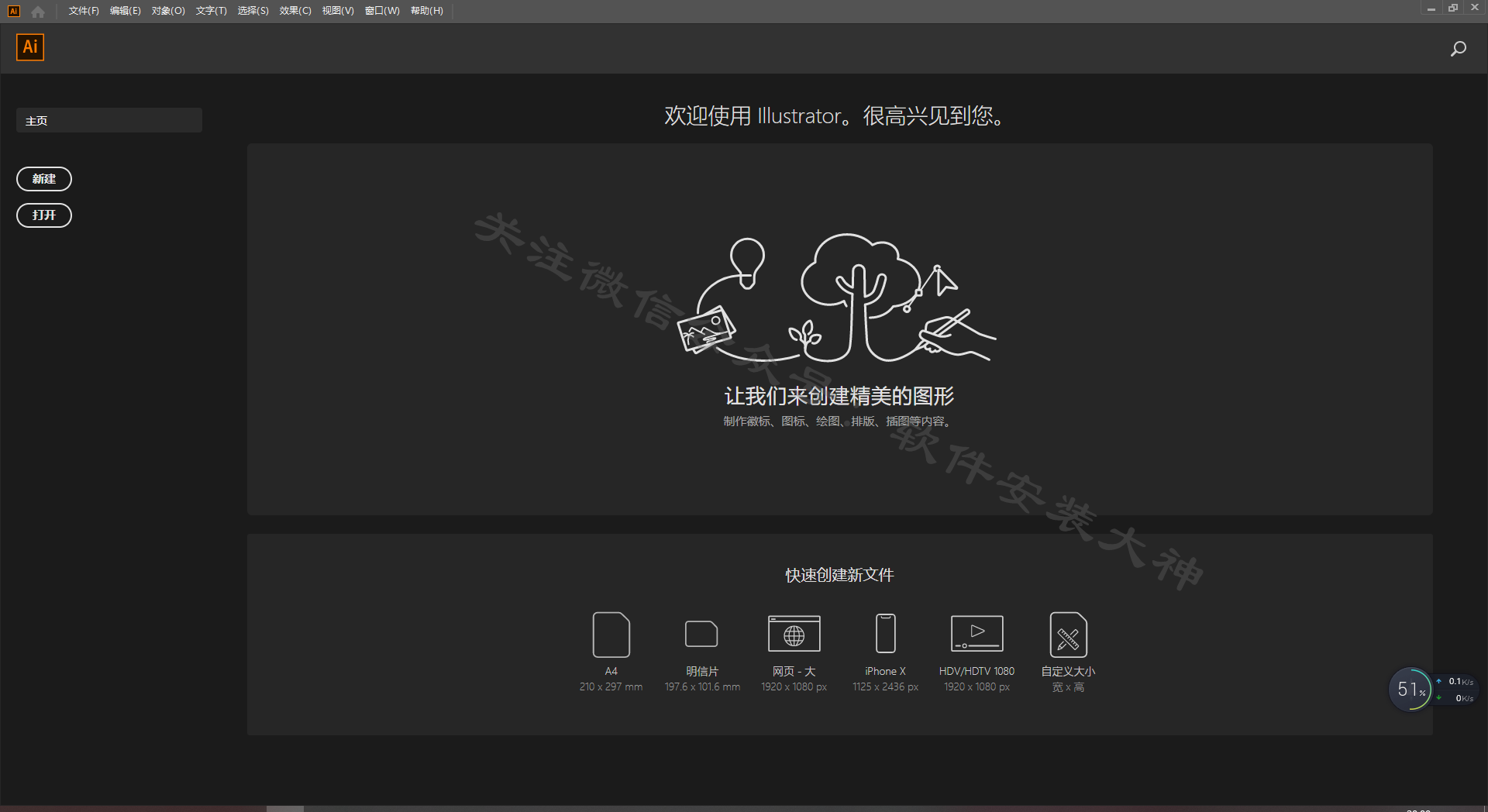
Task: Open the 效果(C) menu
Action: tap(295, 11)
